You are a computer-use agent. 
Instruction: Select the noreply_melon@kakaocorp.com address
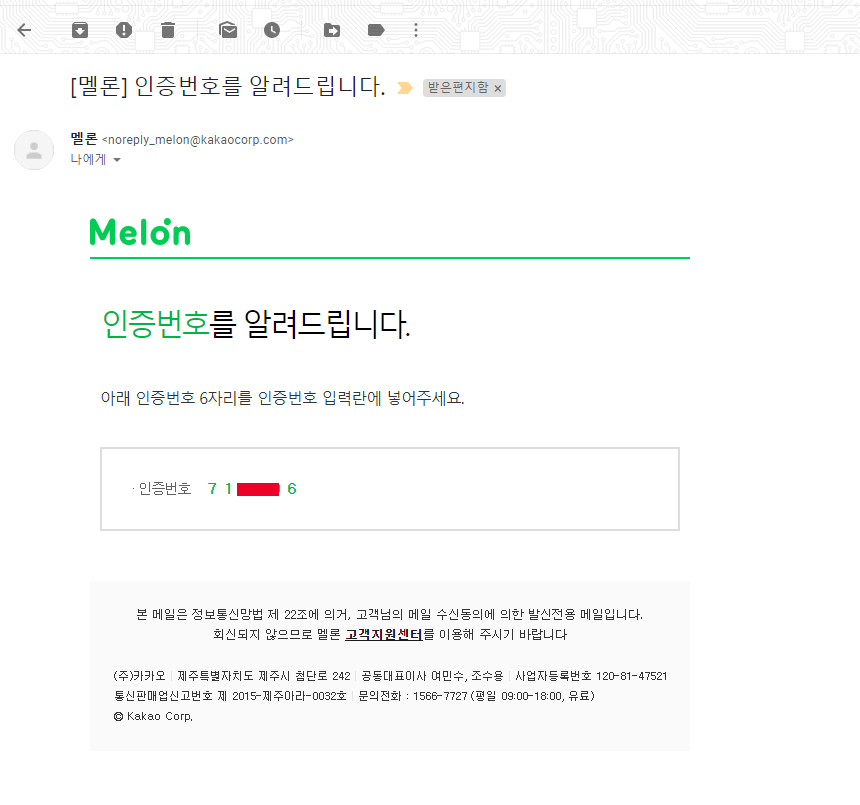pyautogui.click(x=198, y=140)
